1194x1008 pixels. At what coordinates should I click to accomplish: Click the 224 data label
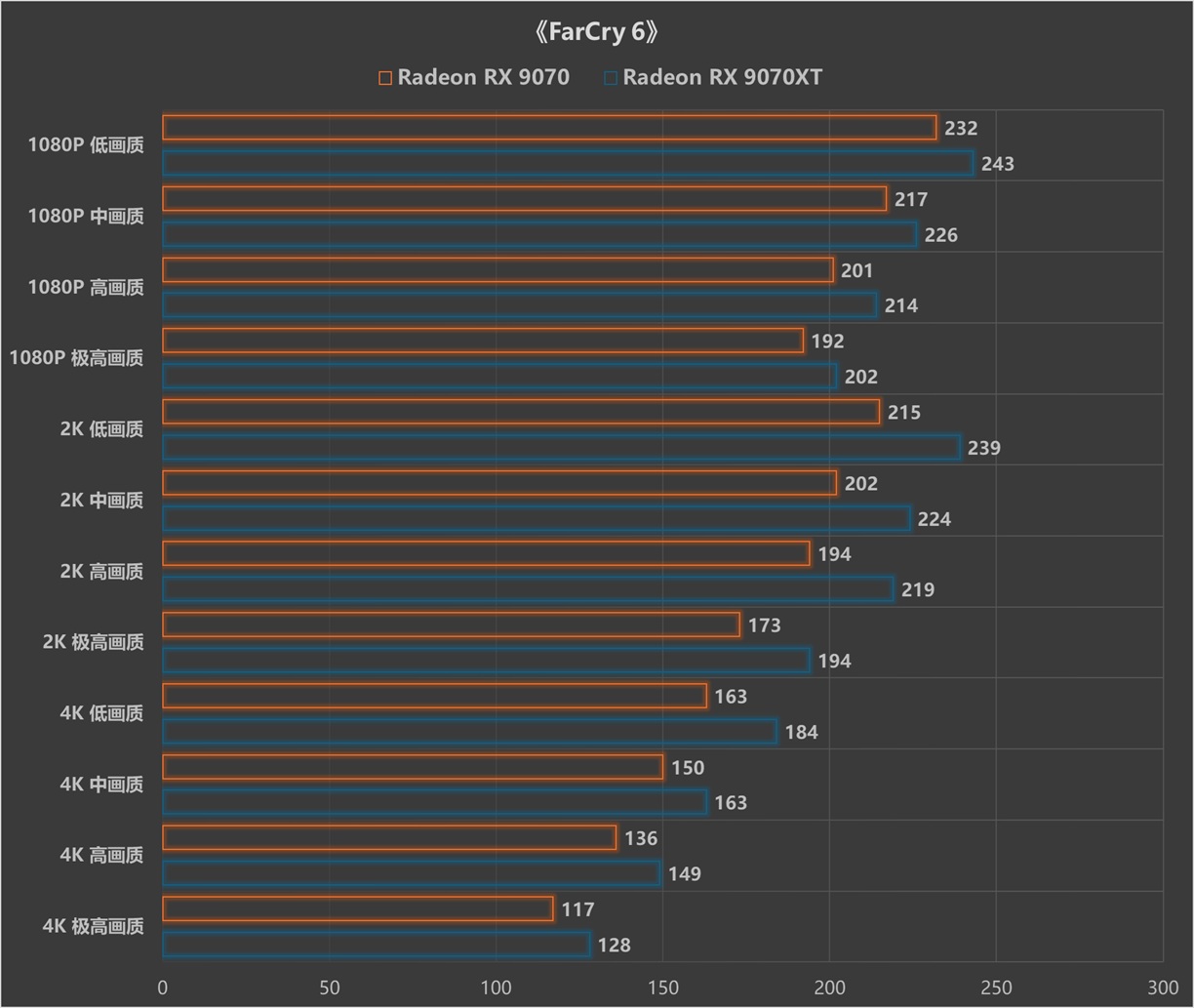[935, 519]
